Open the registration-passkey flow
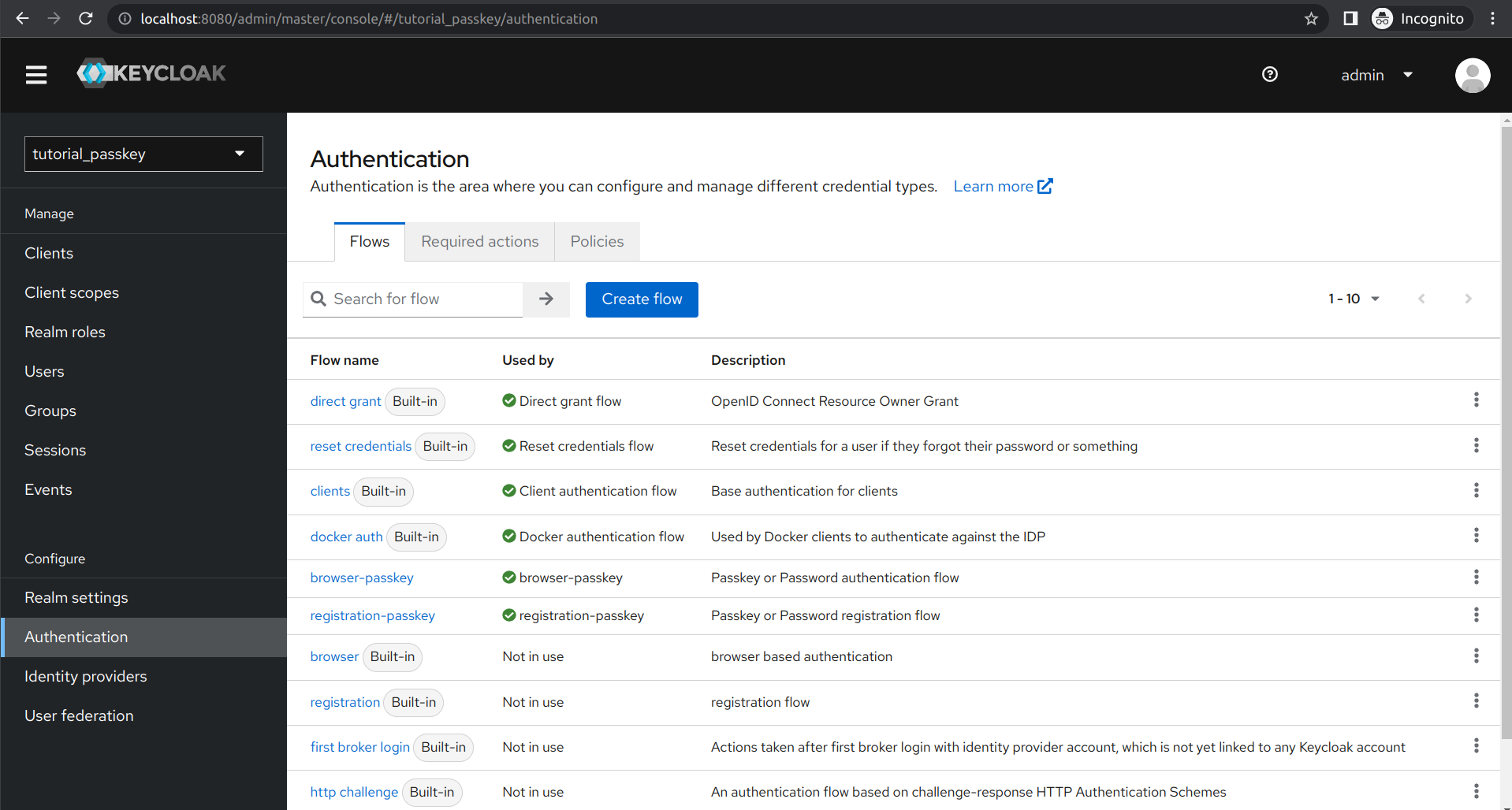The width and height of the screenshot is (1512, 810). pyautogui.click(x=372, y=615)
